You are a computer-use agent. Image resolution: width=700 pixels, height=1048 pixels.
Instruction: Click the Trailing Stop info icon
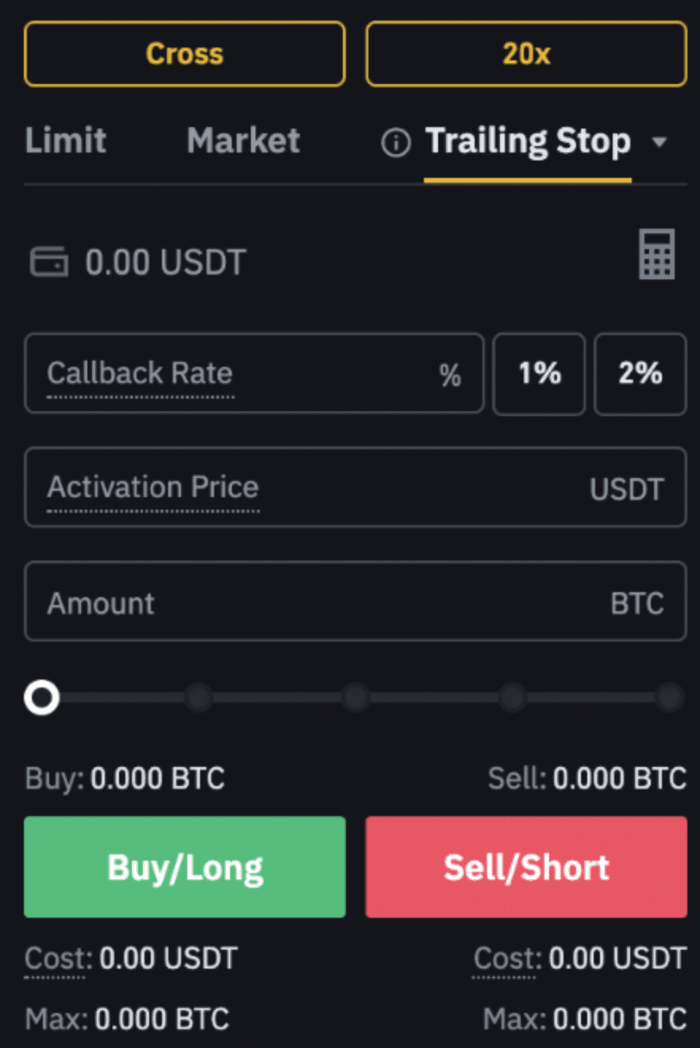(x=396, y=142)
